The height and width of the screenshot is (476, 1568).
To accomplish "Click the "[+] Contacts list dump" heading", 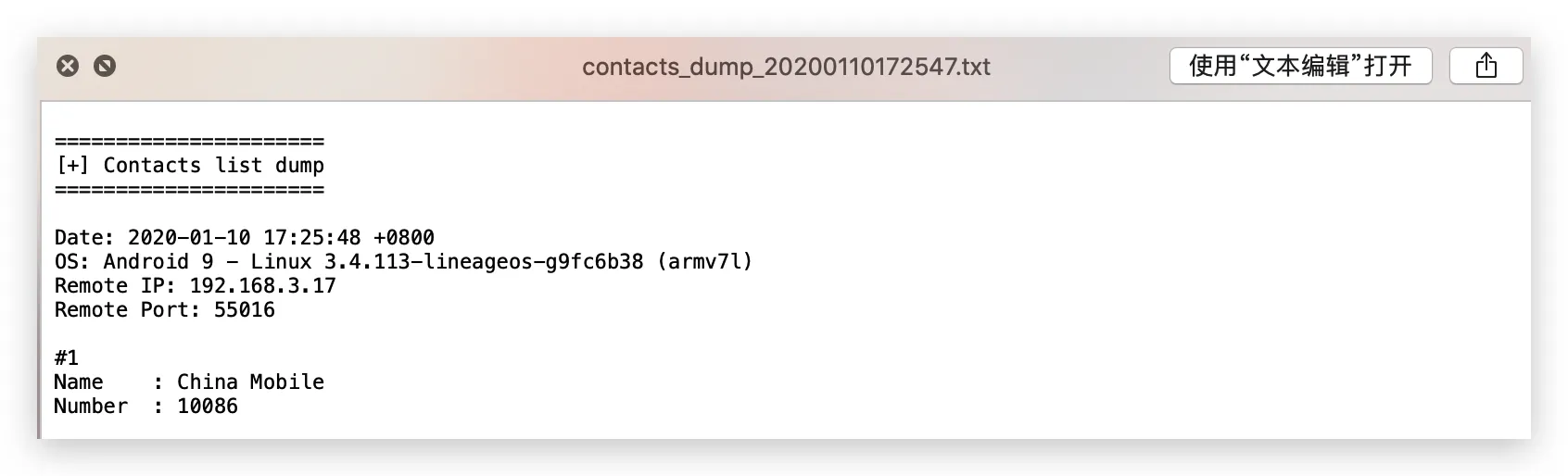I will 190,166.
